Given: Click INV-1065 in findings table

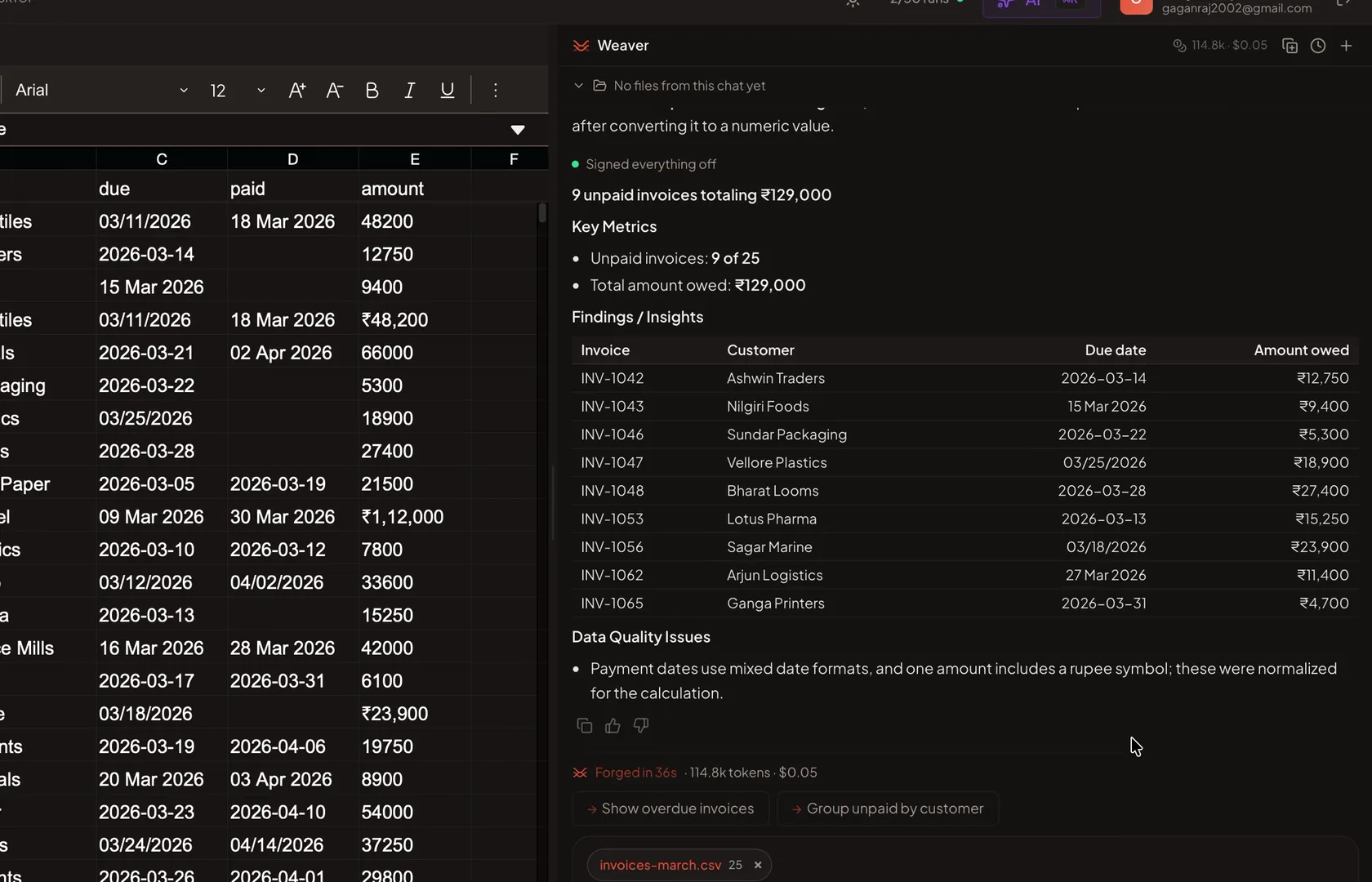Looking at the screenshot, I should (x=612, y=604).
